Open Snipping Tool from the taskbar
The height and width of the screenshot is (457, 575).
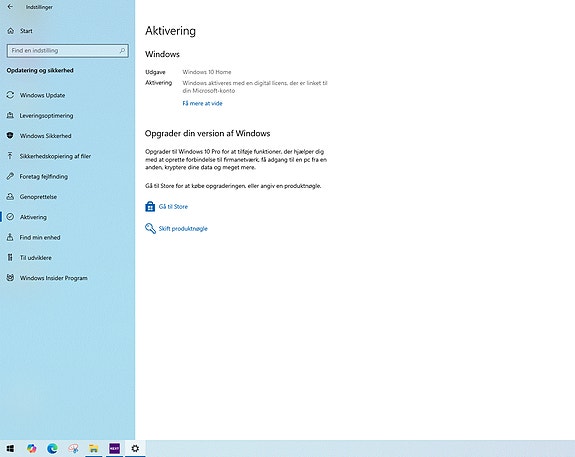pos(73,448)
